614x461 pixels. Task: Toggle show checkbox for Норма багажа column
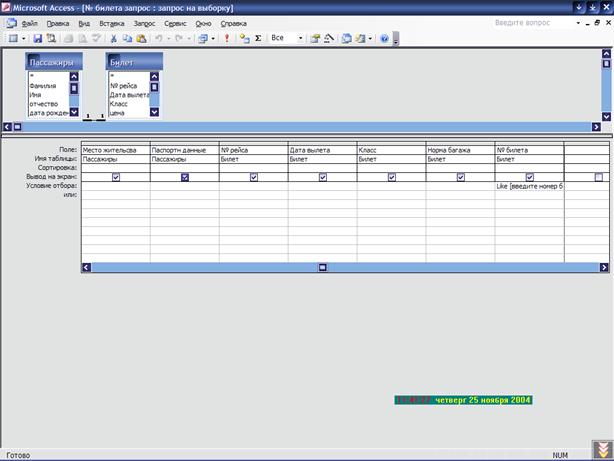(x=461, y=177)
